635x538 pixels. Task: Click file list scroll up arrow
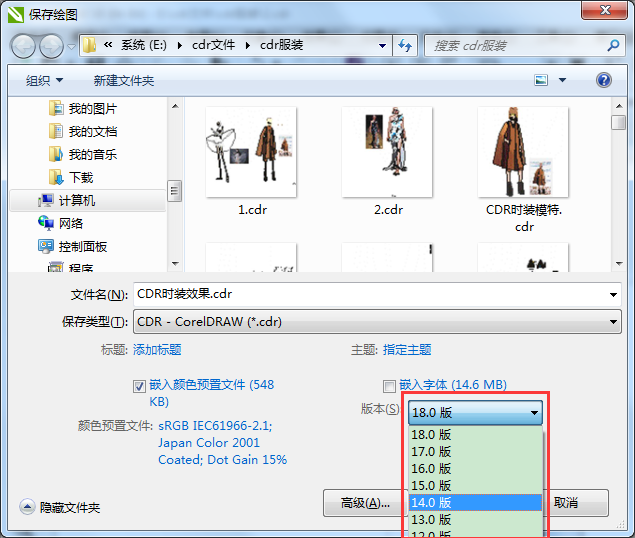(x=619, y=106)
